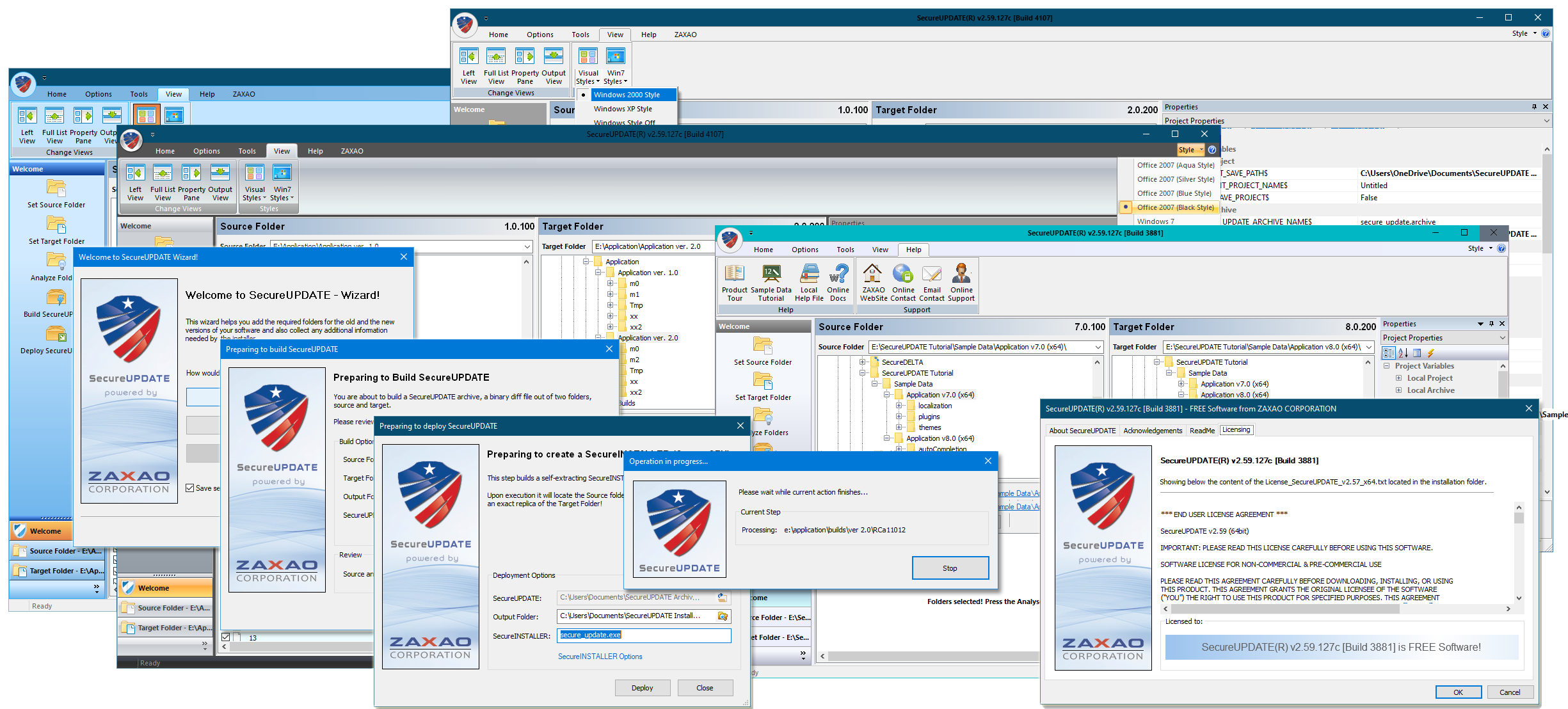Click Set Source Folder in Build 3881 window
1568x709 pixels.
(762, 351)
